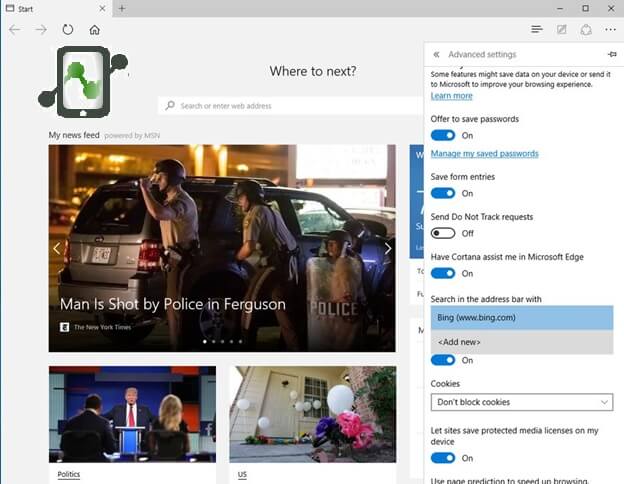Disable Cortana assist in Microsoft Edge
The width and height of the screenshot is (624, 484).
coord(443,273)
